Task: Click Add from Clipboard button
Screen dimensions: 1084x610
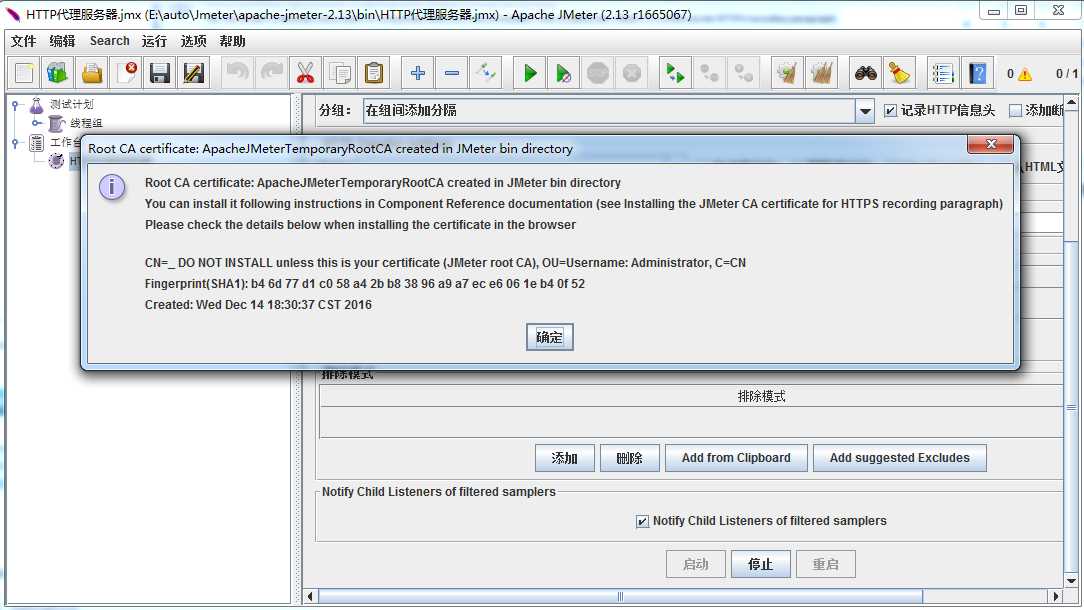Action: point(736,458)
